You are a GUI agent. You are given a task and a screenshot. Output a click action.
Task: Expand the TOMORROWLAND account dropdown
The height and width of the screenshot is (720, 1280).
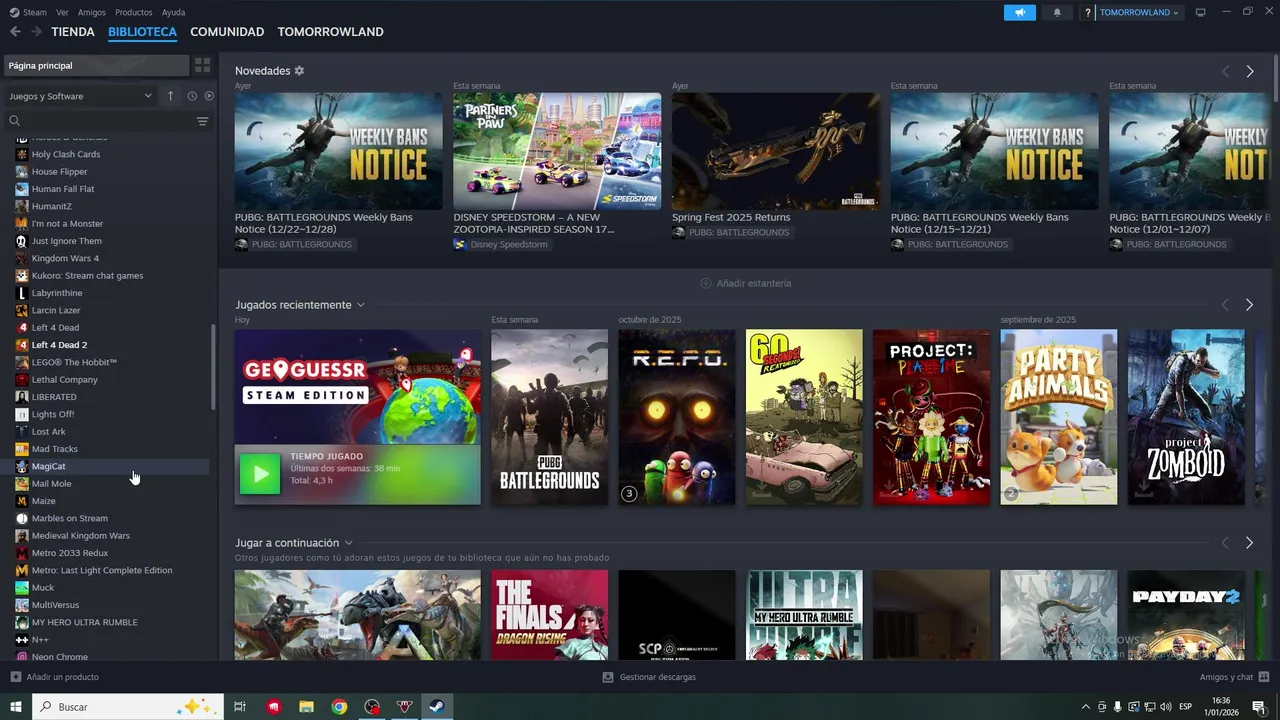pos(1139,12)
